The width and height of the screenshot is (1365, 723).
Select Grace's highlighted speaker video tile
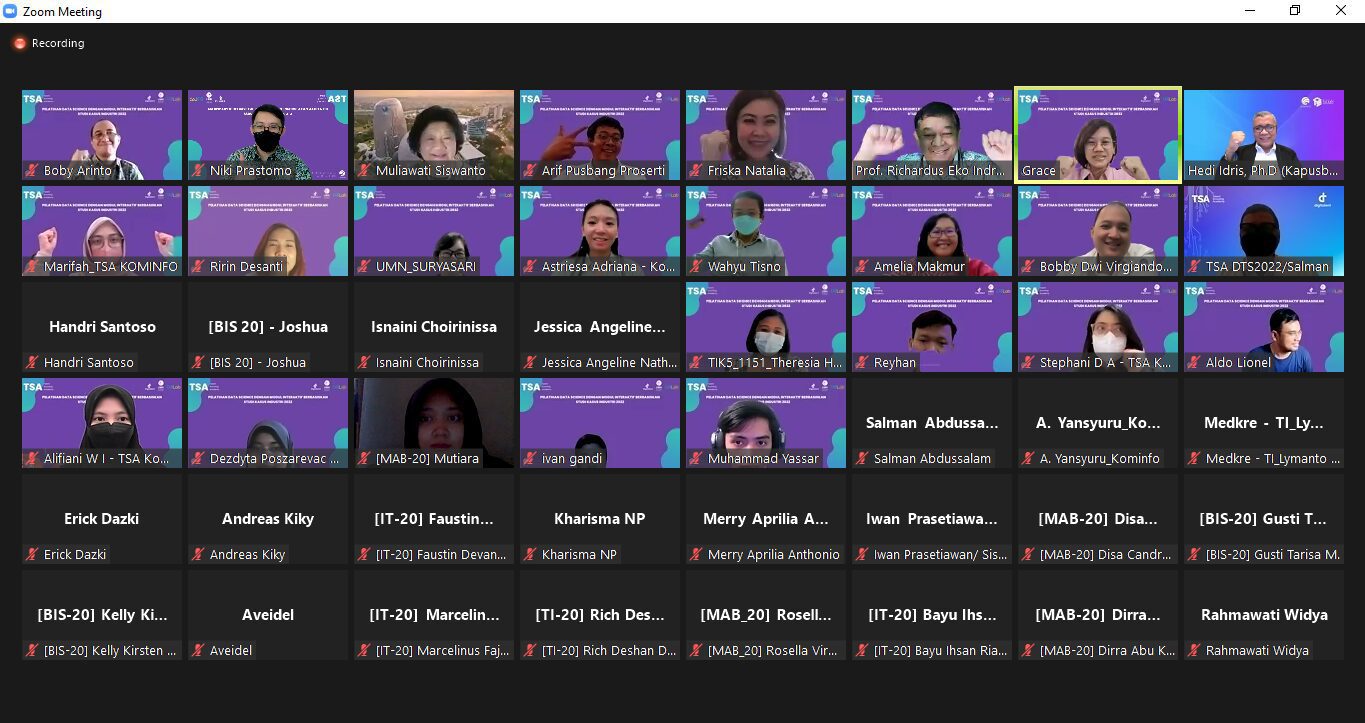(1097, 132)
